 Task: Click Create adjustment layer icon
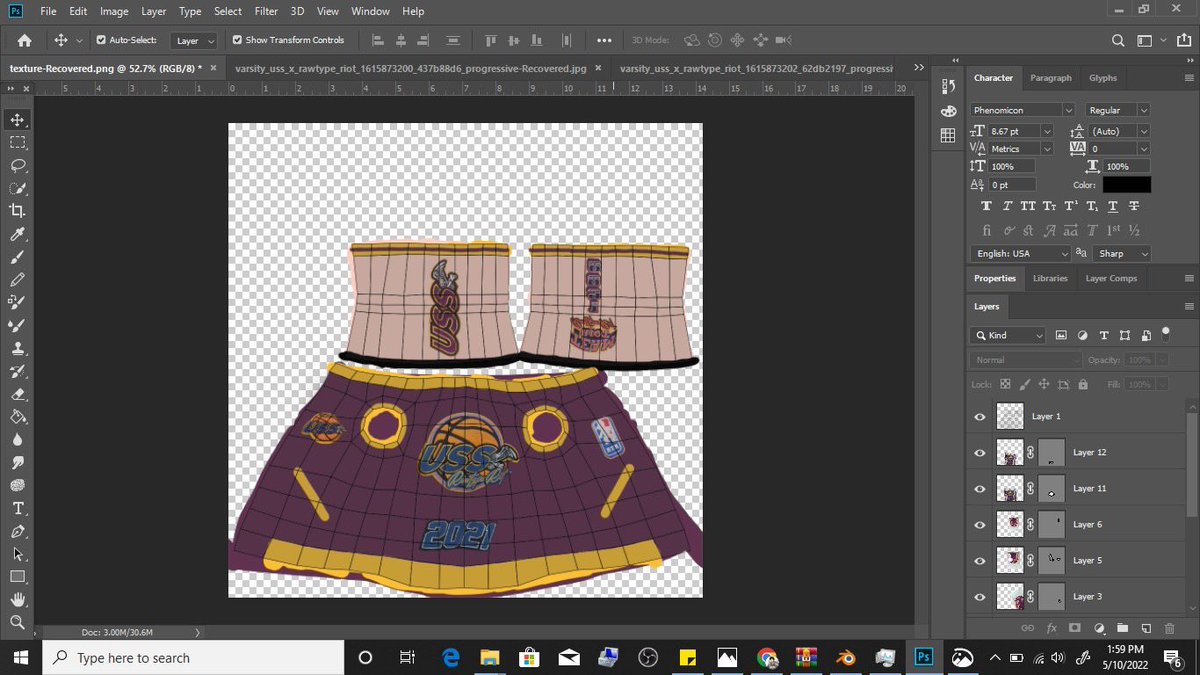[1099, 628]
